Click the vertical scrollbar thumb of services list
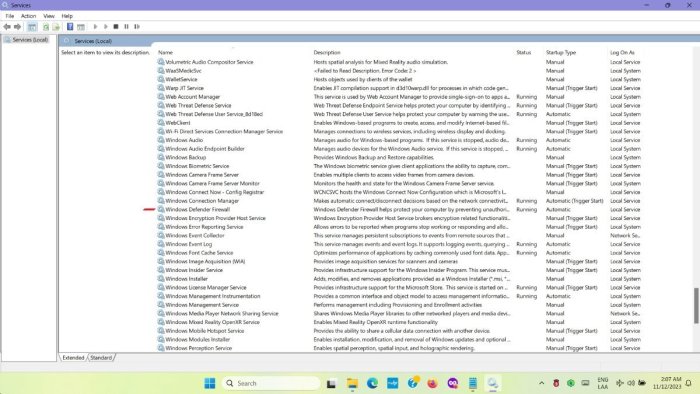Image resolution: width=700 pixels, height=394 pixels. (x=696, y=306)
